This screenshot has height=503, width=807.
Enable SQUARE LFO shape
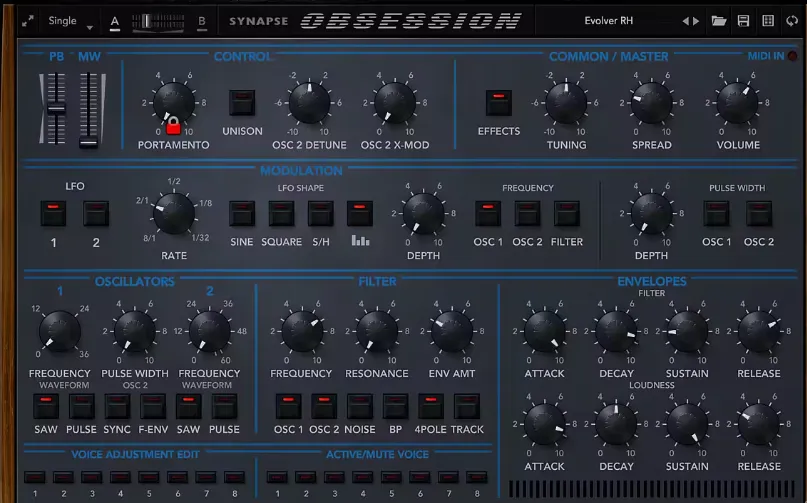coord(282,214)
